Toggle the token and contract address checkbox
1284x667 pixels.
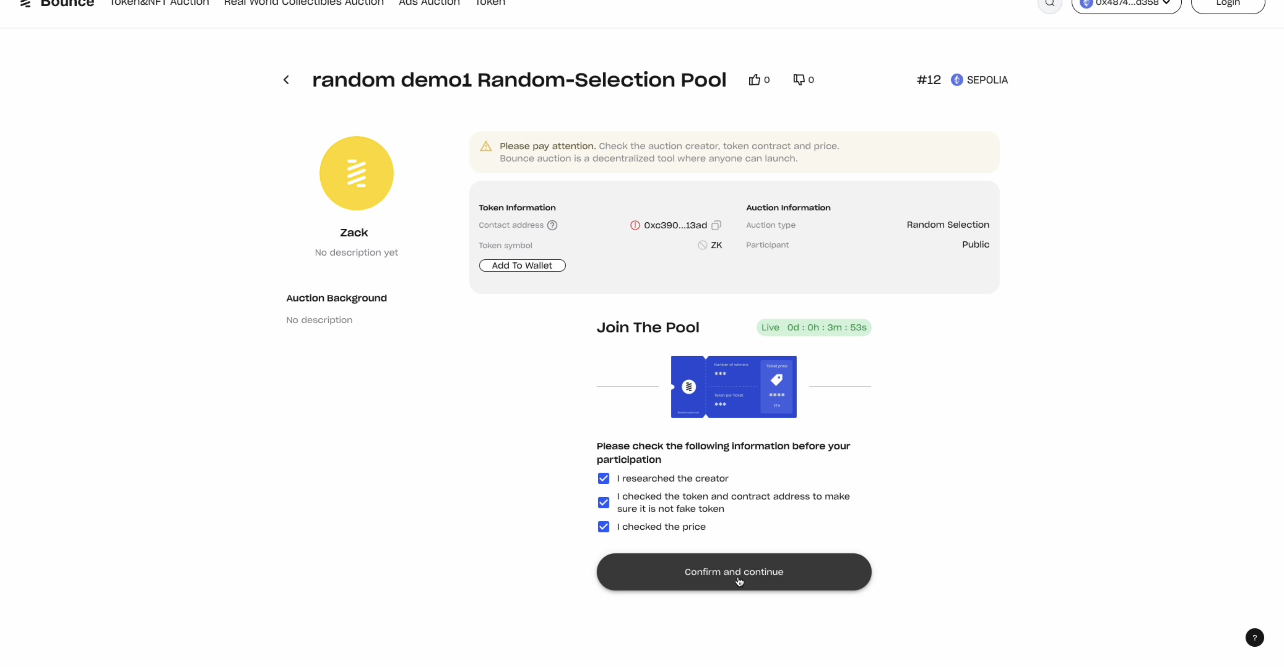point(604,503)
